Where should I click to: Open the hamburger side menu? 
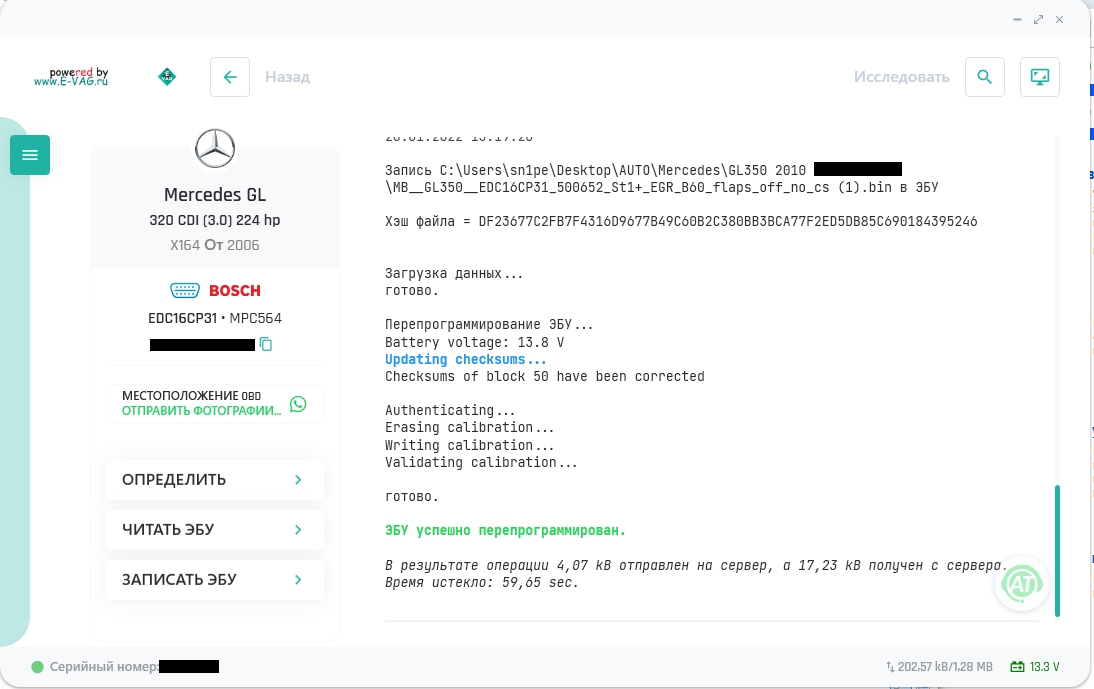tap(30, 155)
